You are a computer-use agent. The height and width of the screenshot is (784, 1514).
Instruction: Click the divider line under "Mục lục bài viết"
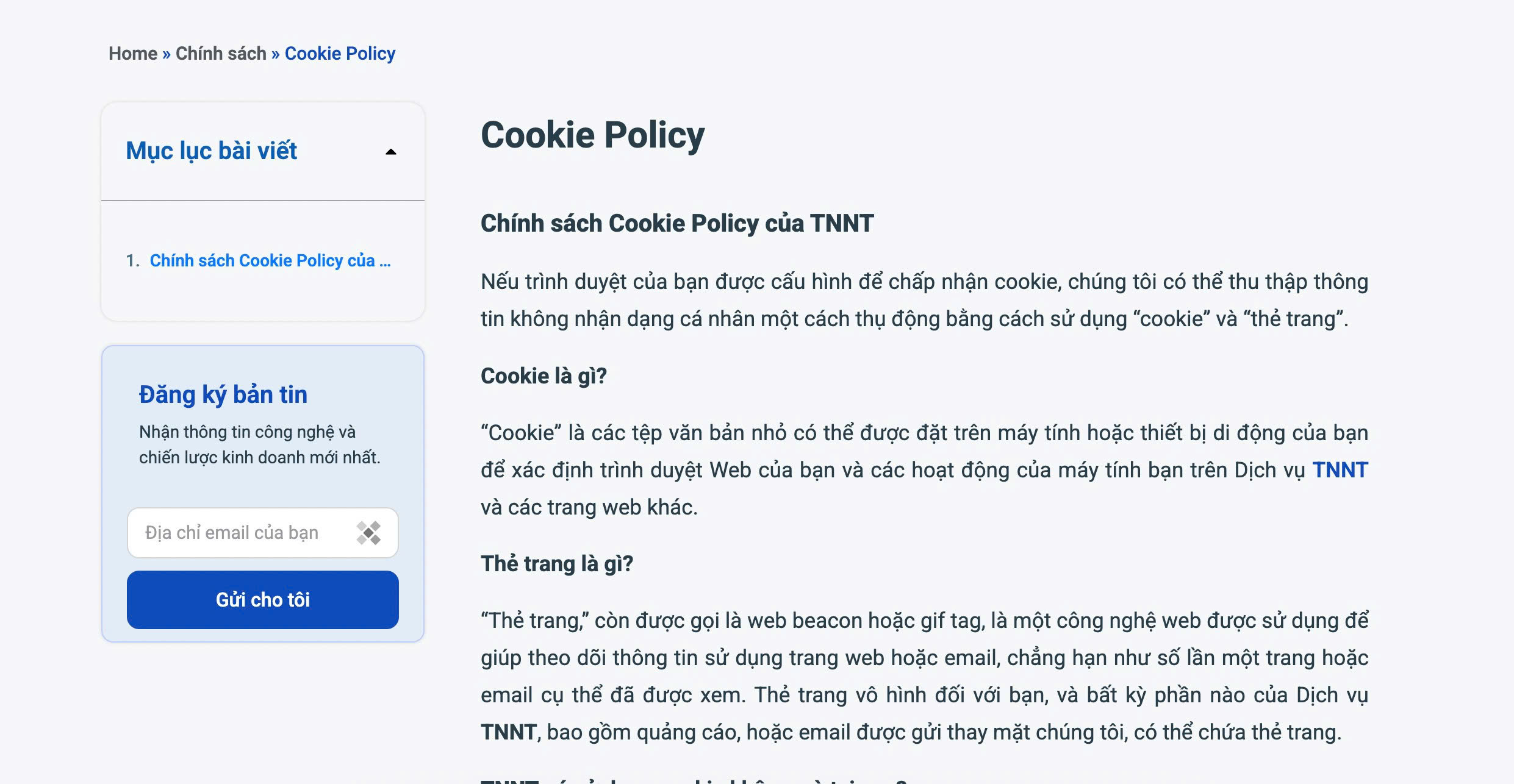coord(263,199)
